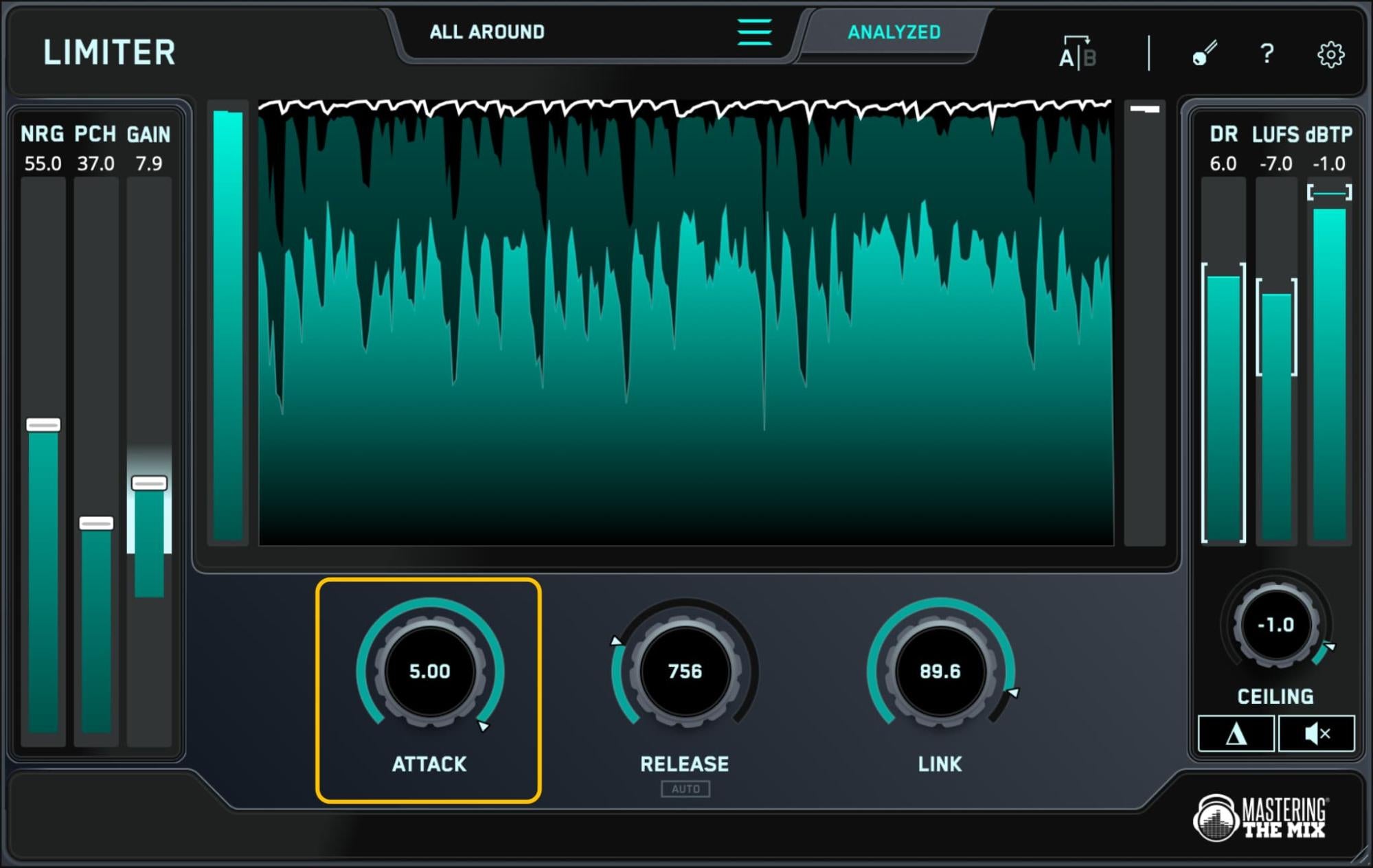Viewport: 1373px width, 868px height.
Task: Open settings with the gear icon
Action: pyautogui.click(x=1330, y=54)
